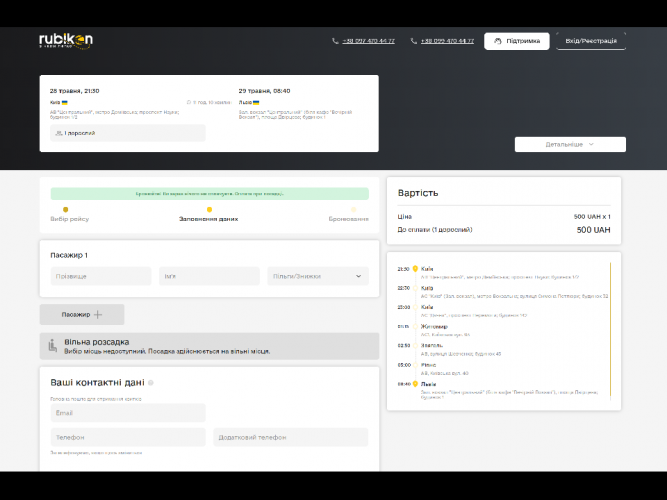Click the chevron in Пільги/Знижки dropdown
Image resolution: width=667 pixels, height=500 pixels.
click(x=359, y=276)
